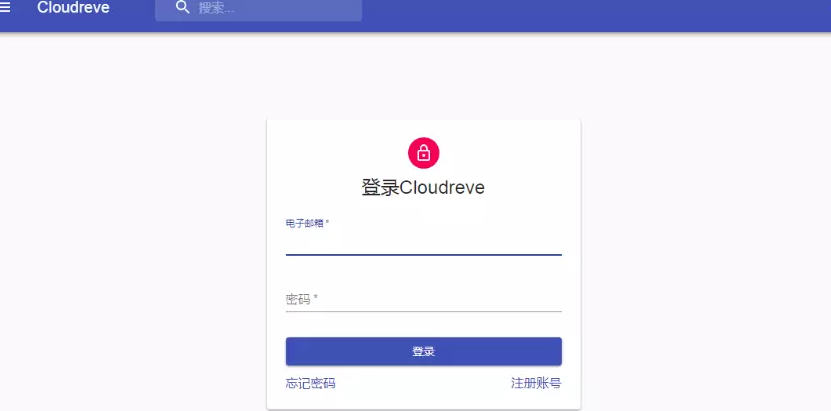Open the hamburger navigation menu
This screenshot has width=831, height=411.
pyautogui.click(x=4, y=7)
